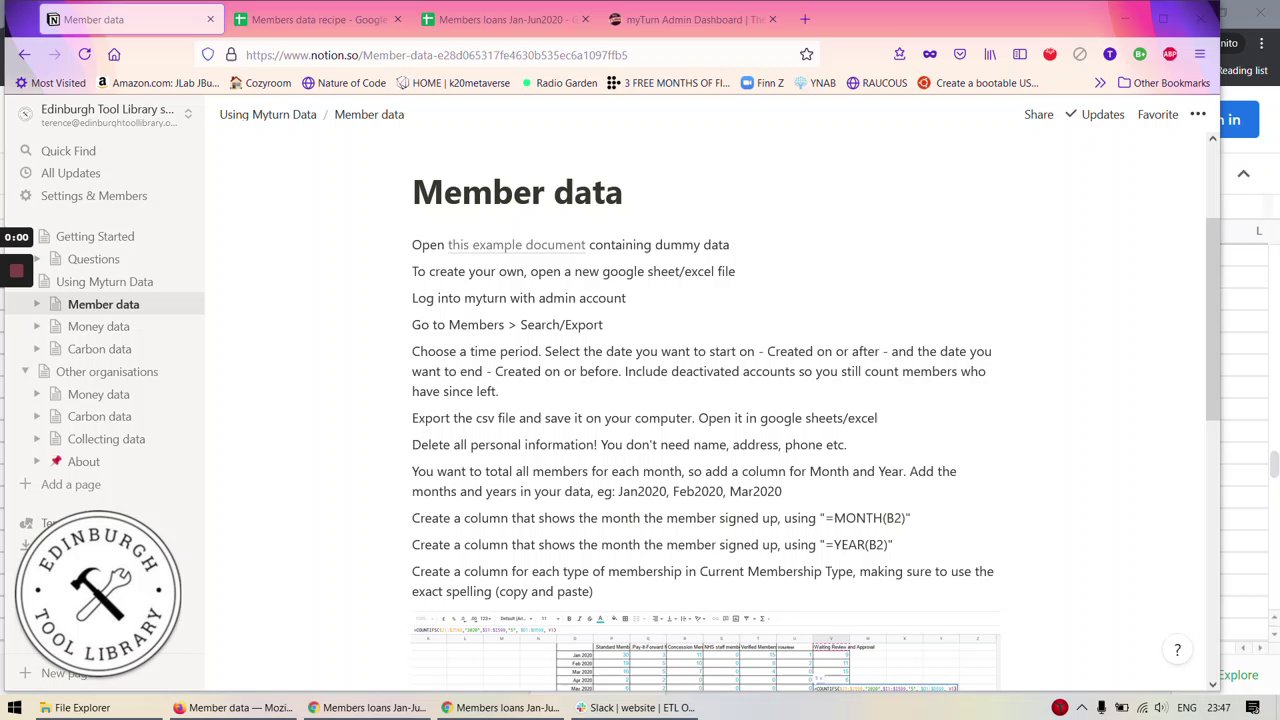The width and height of the screenshot is (1280, 720).
Task: Click the padlock site info icon
Action: [x=231, y=54]
